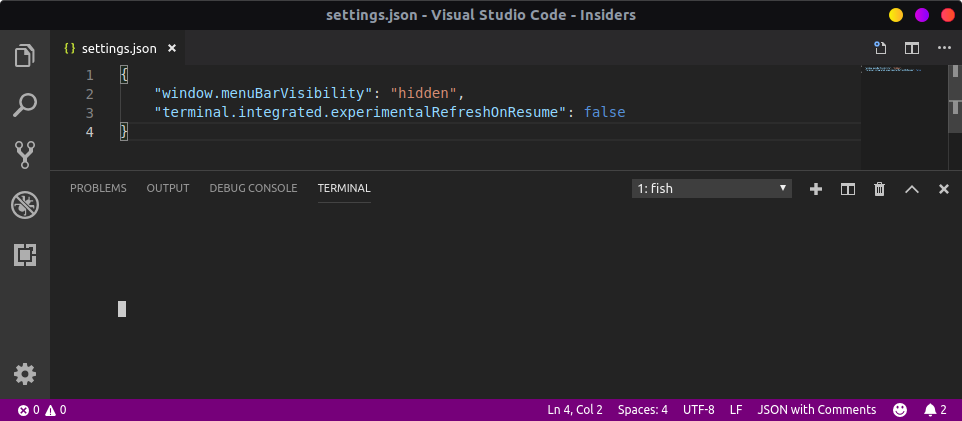Open Source Control view

click(25, 155)
